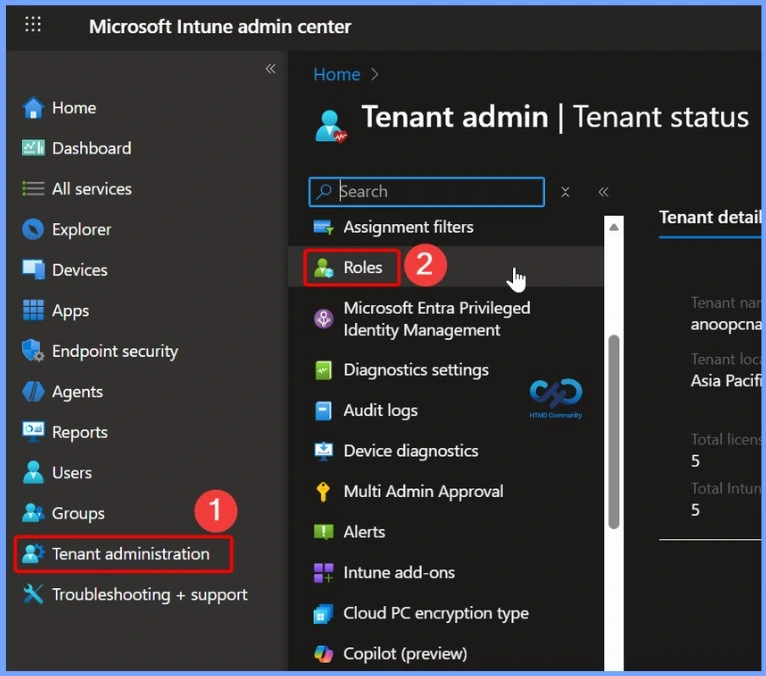Click the Tenant admin header icon
The image size is (766, 676).
point(331,126)
